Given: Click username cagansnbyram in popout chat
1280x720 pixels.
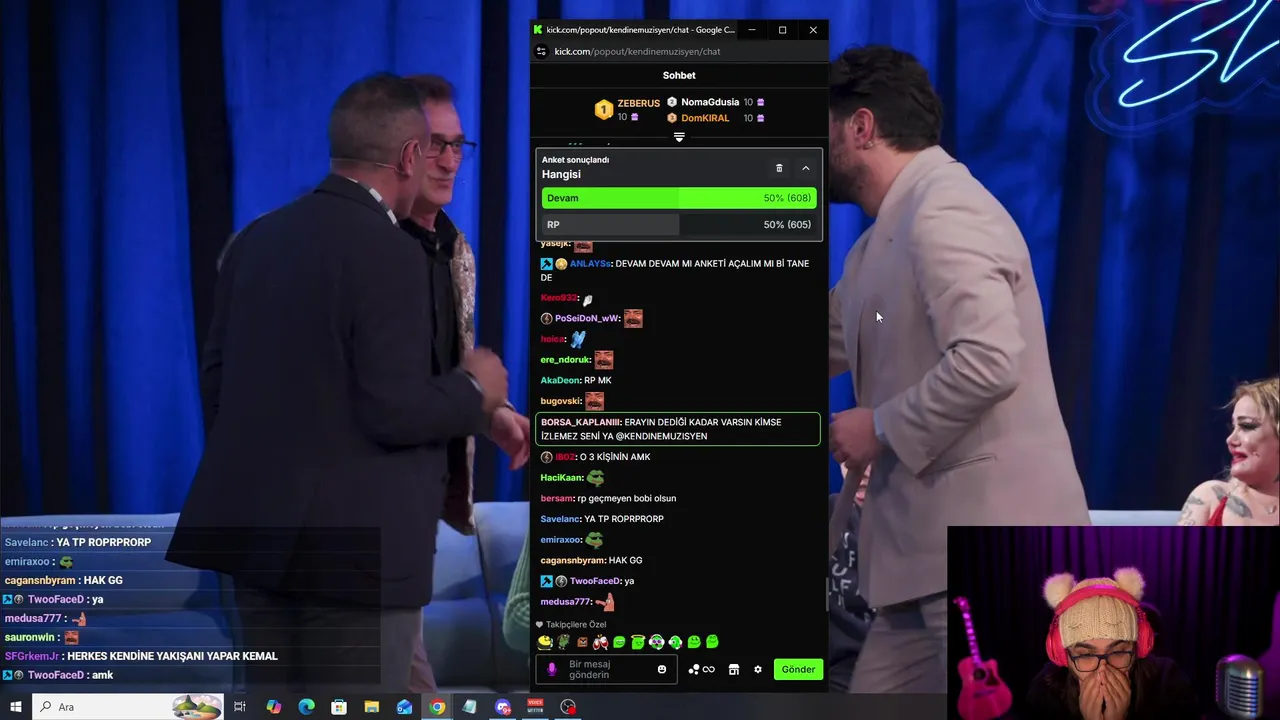Looking at the screenshot, I should (572, 560).
